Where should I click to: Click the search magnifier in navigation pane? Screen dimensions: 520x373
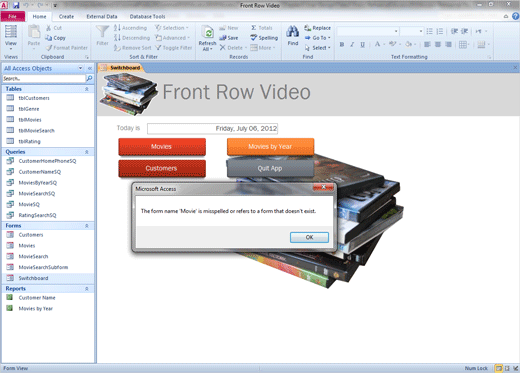[x=89, y=78]
